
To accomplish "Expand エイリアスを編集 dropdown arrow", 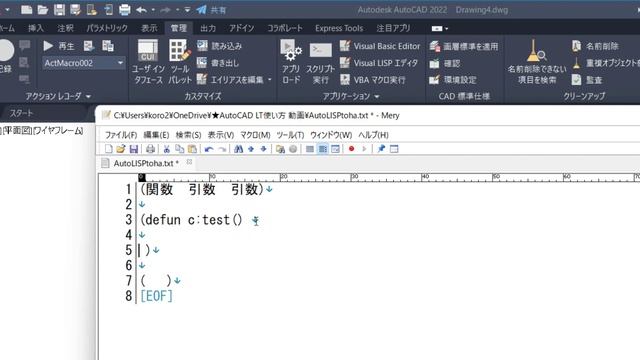I will click(270, 80).
